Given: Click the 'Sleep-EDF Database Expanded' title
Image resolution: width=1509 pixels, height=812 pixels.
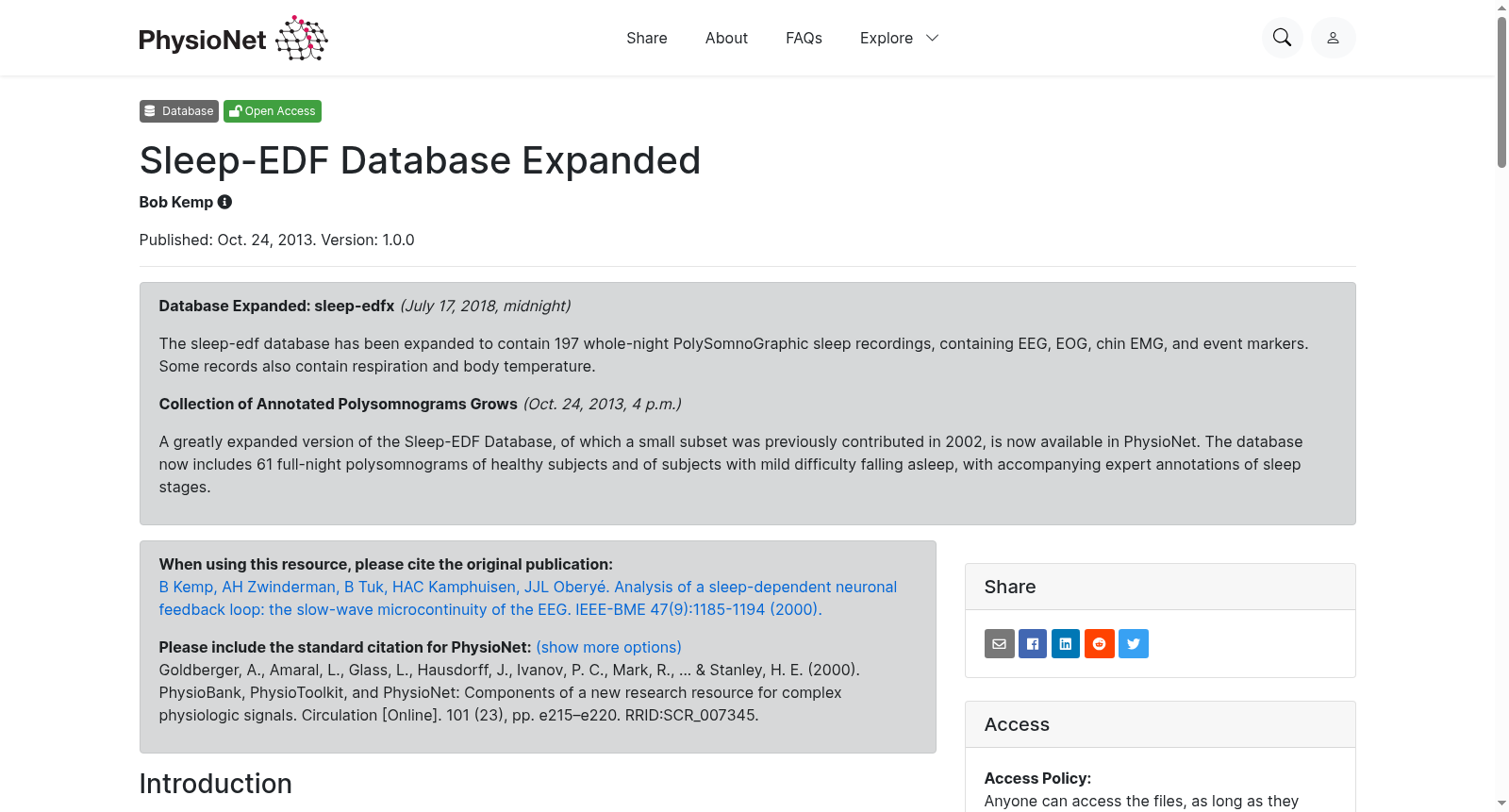Looking at the screenshot, I should click(x=420, y=160).
